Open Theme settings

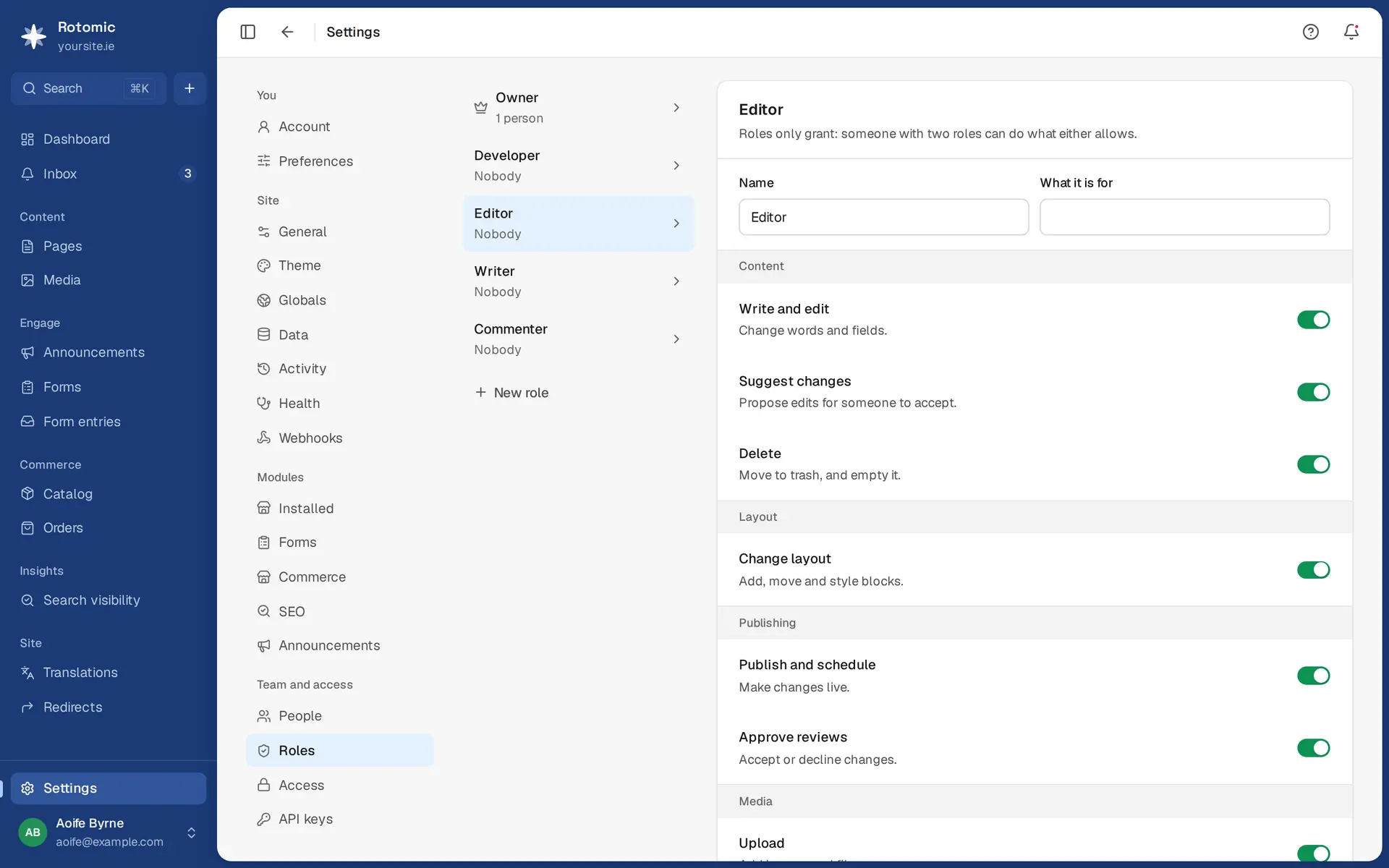coord(340,265)
